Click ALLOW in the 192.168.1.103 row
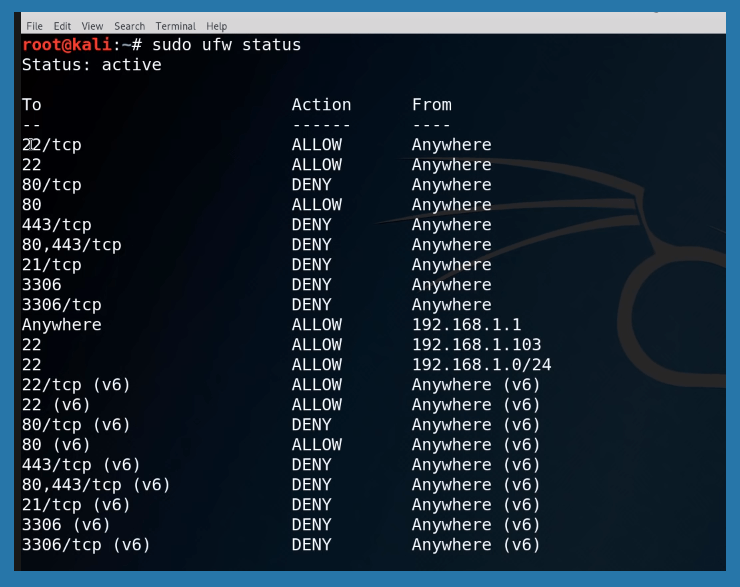This screenshot has width=740, height=587. click(317, 344)
